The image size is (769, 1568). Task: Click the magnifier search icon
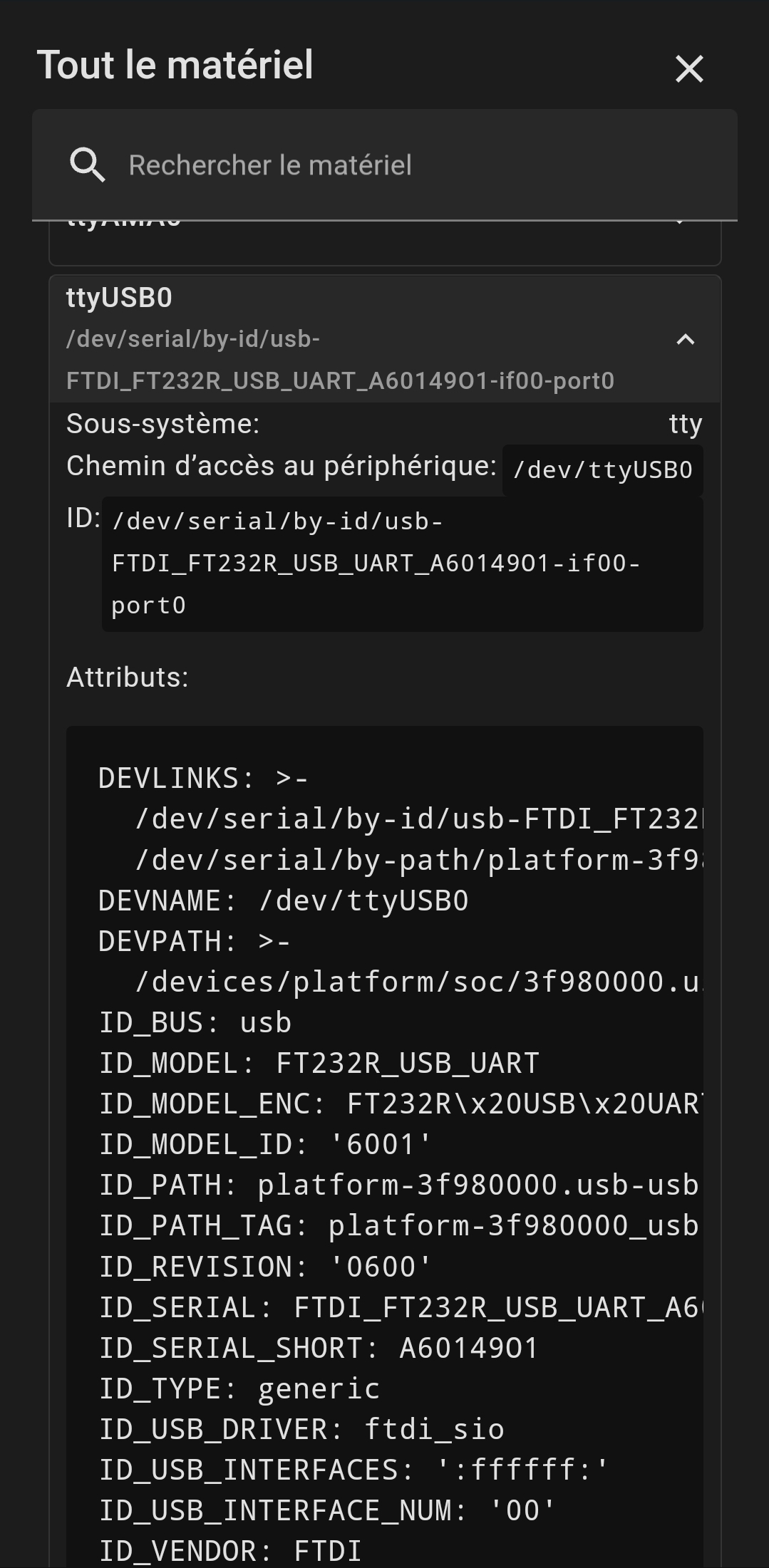pyautogui.click(x=87, y=165)
